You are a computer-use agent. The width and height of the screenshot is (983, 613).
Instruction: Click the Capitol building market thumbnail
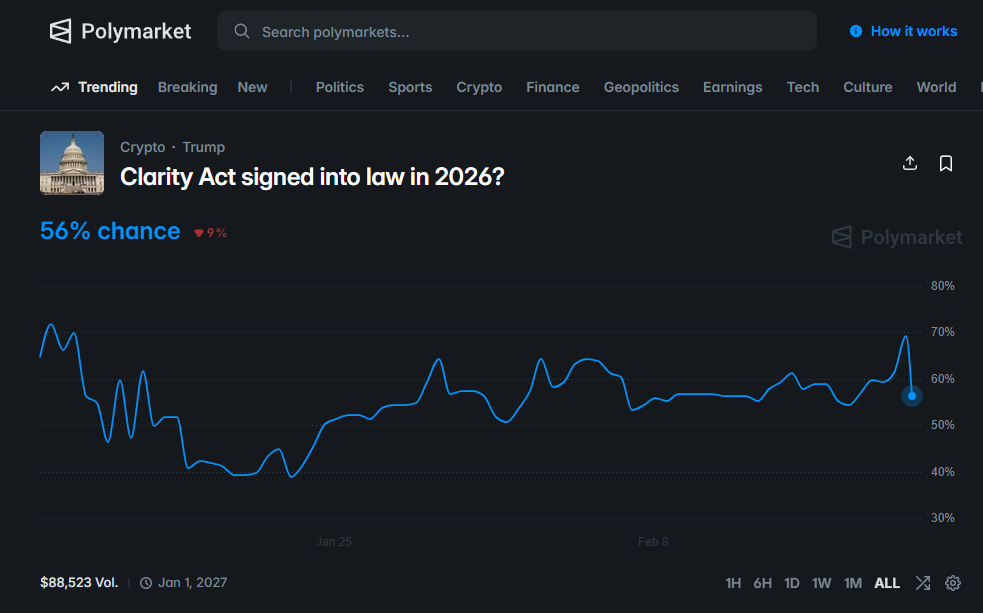tap(71, 162)
